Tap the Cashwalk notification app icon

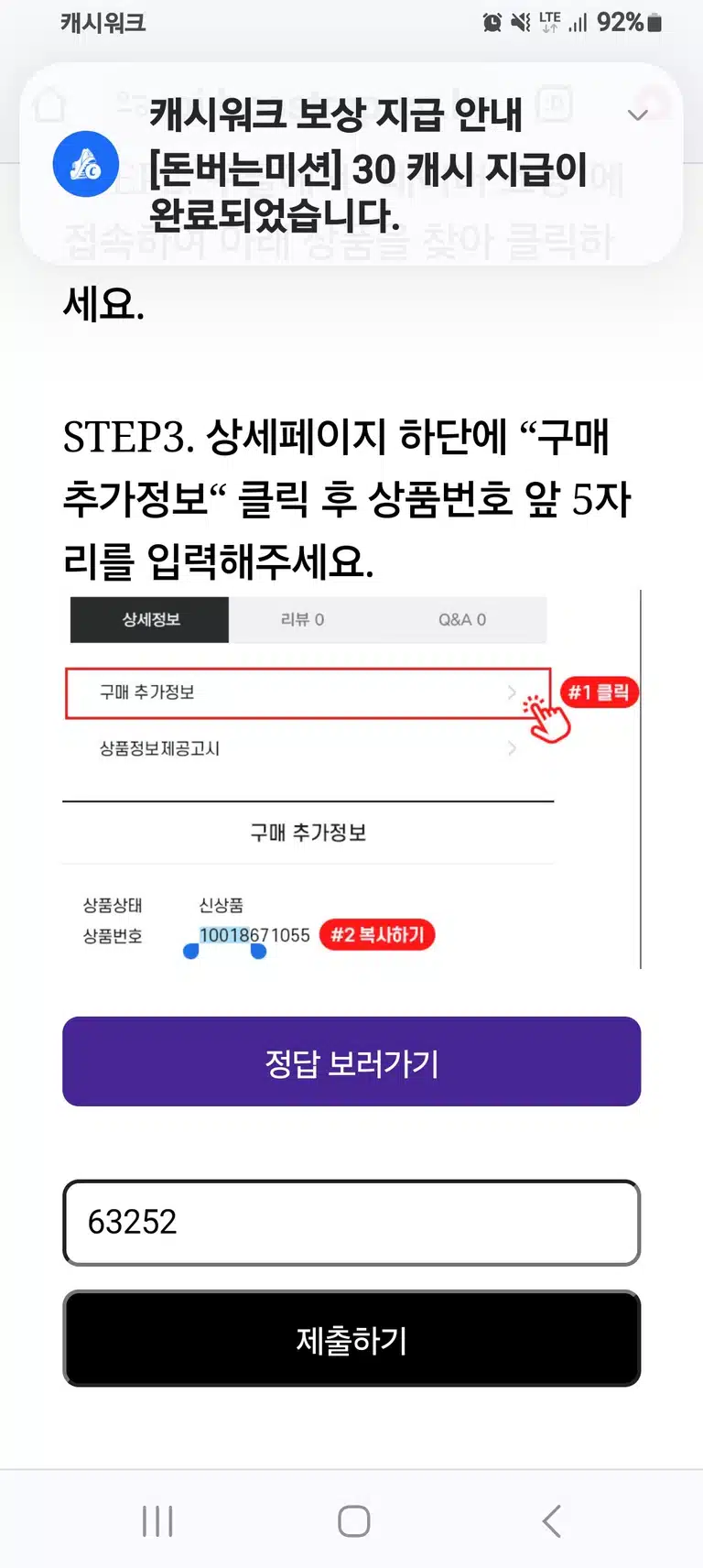tap(86, 164)
